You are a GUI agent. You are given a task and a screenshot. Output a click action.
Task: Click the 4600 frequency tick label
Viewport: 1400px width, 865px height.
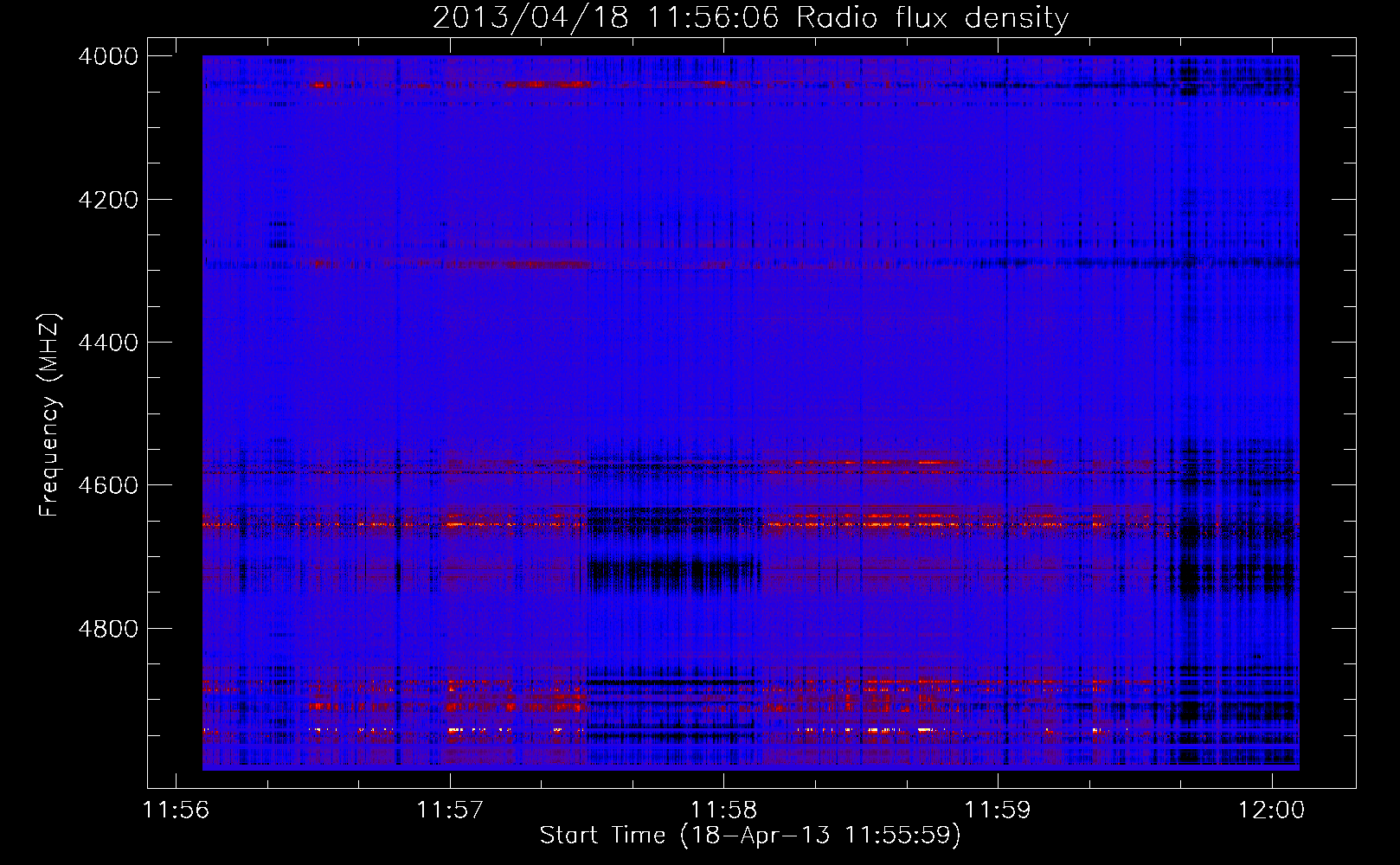click(108, 485)
